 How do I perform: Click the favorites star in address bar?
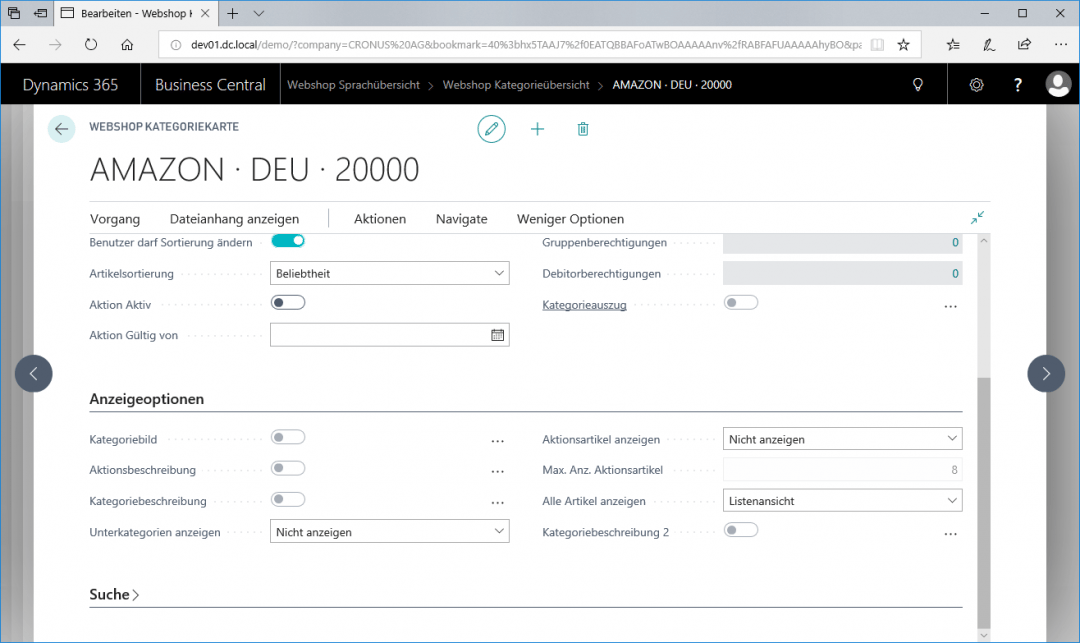(903, 45)
